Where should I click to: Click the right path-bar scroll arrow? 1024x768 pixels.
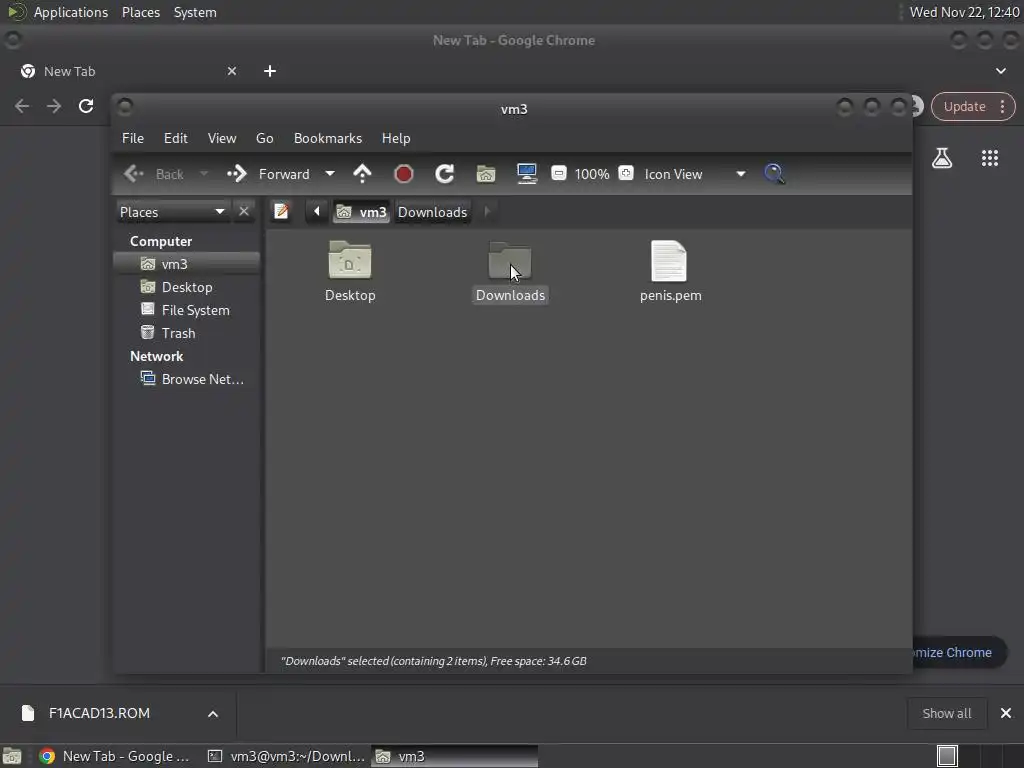(x=487, y=212)
